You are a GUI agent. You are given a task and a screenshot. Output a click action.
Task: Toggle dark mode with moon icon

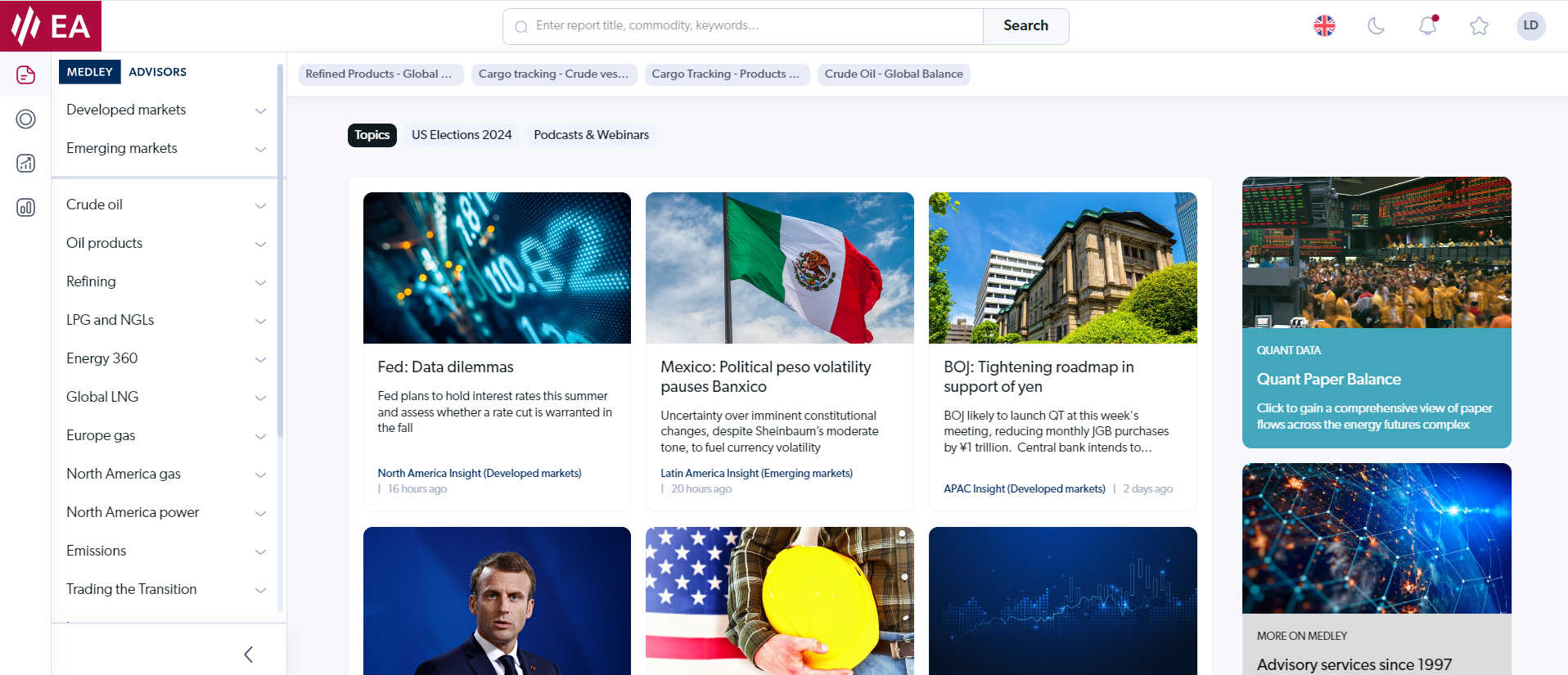click(1377, 26)
